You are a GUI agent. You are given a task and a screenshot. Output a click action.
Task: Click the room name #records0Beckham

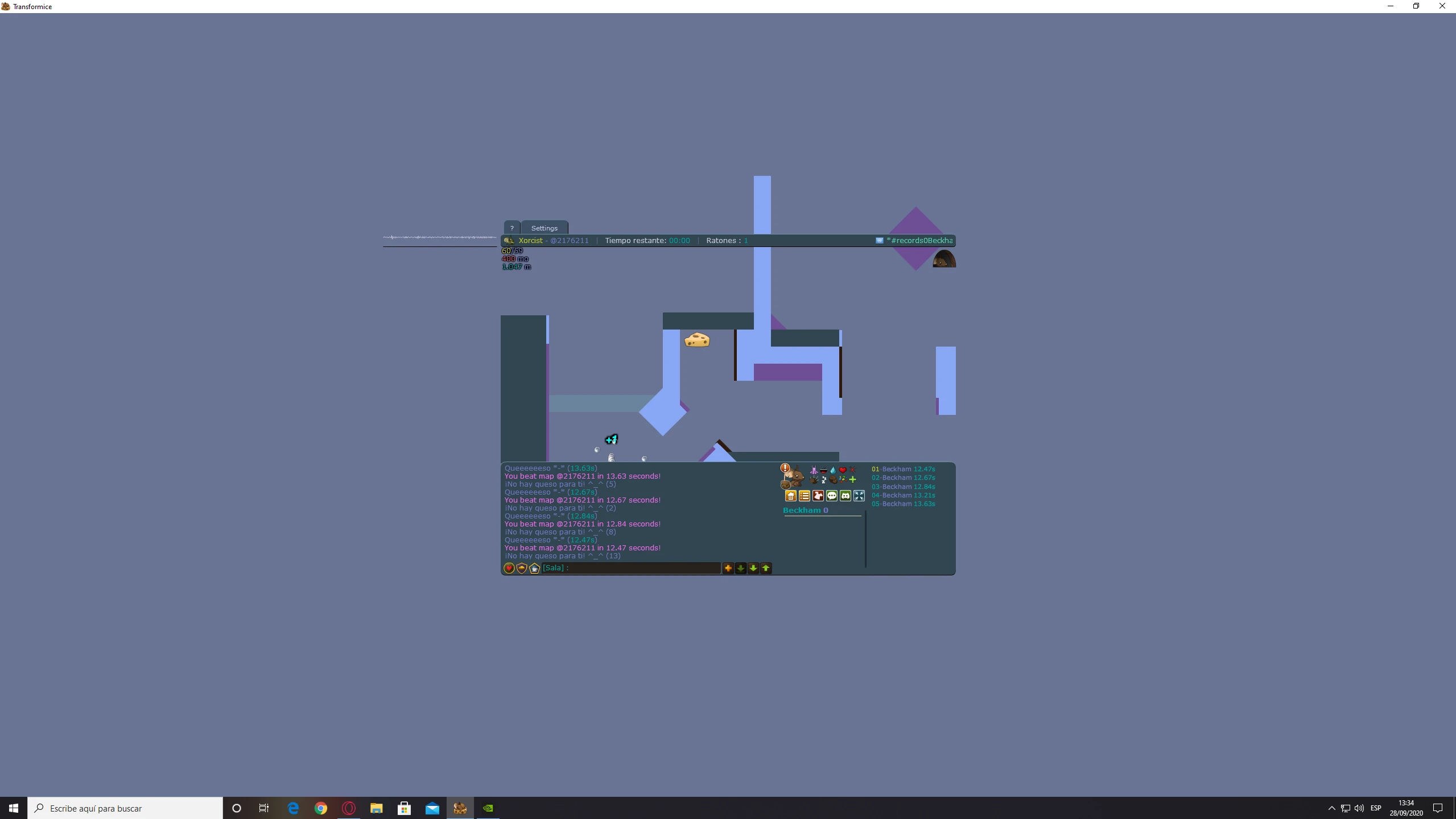pos(919,240)
